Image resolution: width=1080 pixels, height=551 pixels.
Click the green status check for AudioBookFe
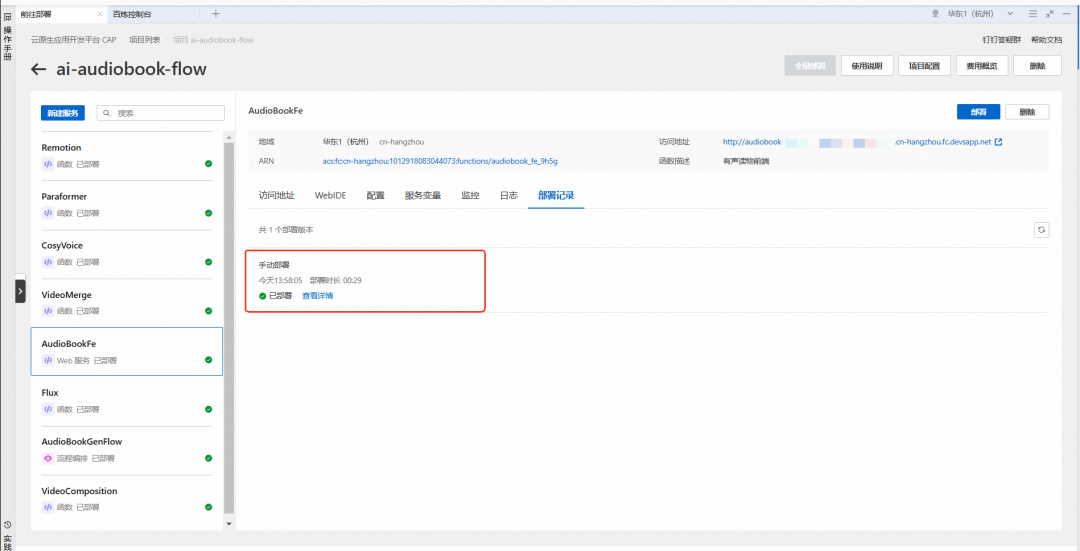[x=208, y=360]
